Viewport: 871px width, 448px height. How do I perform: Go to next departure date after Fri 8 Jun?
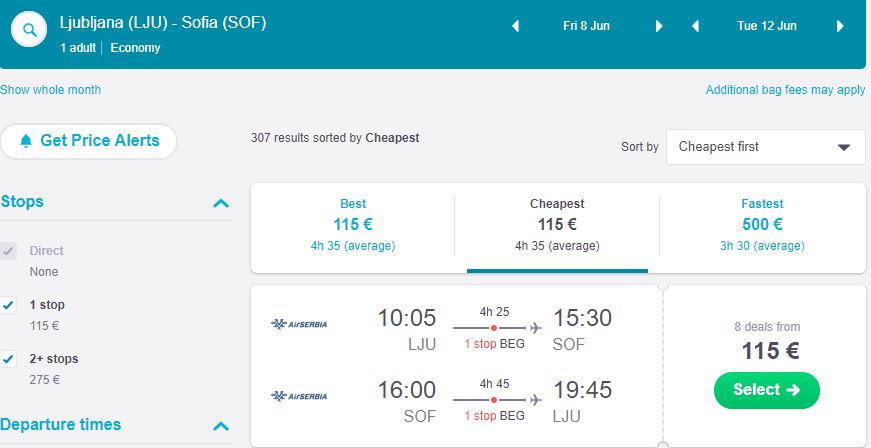click(x=659, y=26)
